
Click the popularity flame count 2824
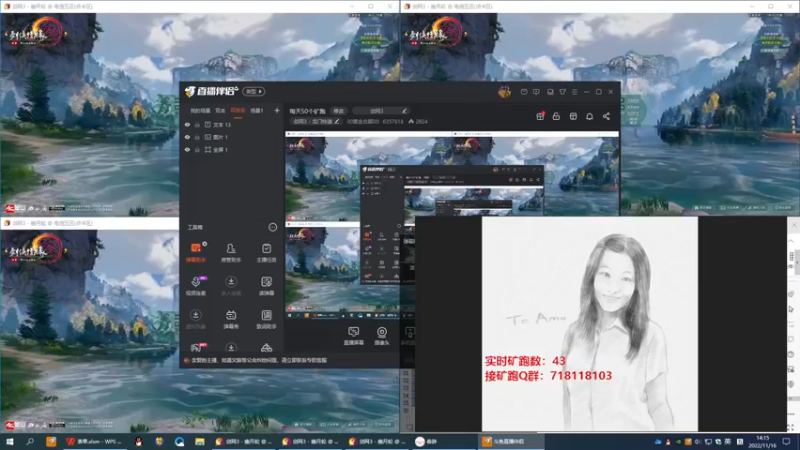[418, 121]
